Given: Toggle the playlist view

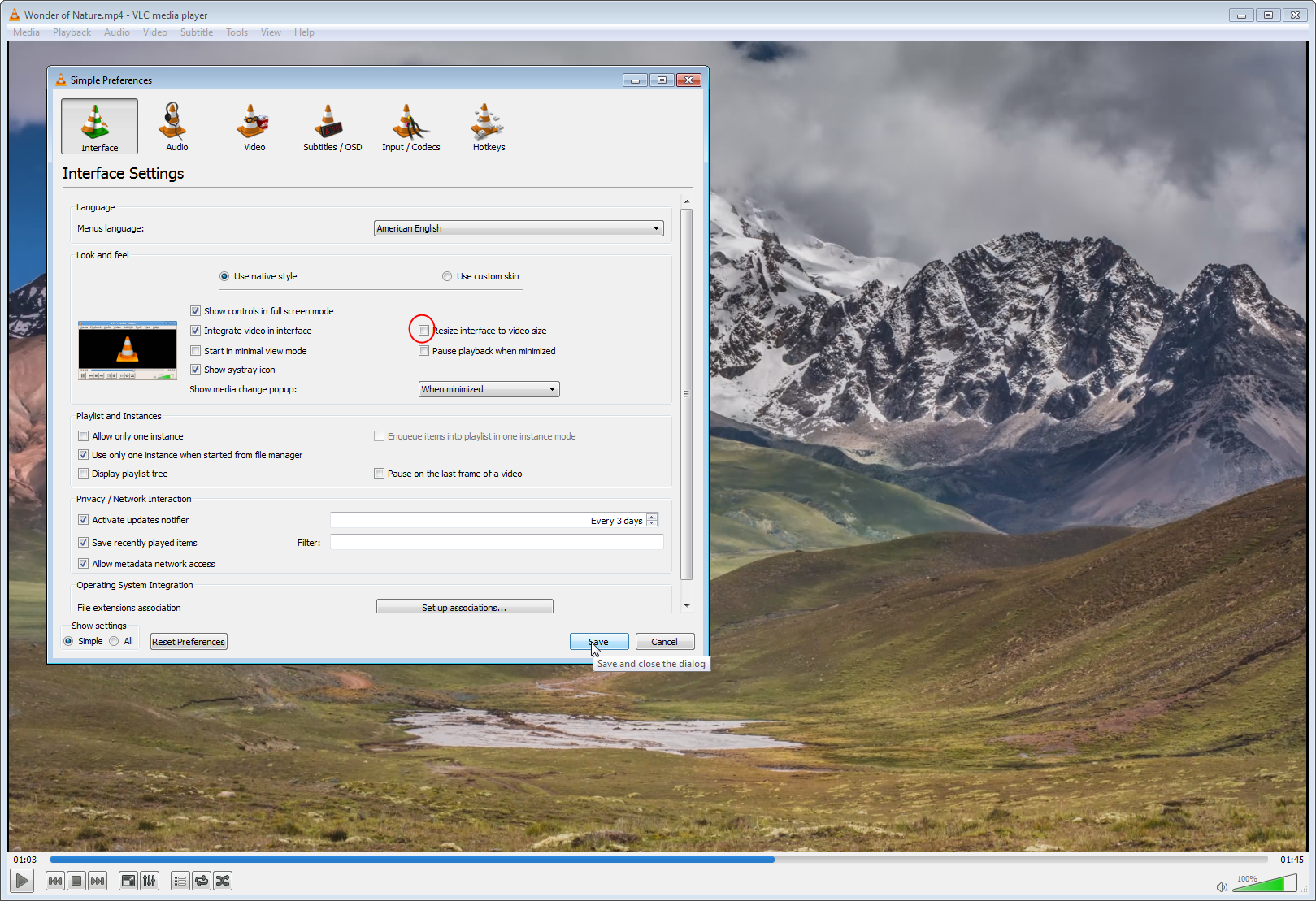Looking at the screenshot, I should 180,881.
